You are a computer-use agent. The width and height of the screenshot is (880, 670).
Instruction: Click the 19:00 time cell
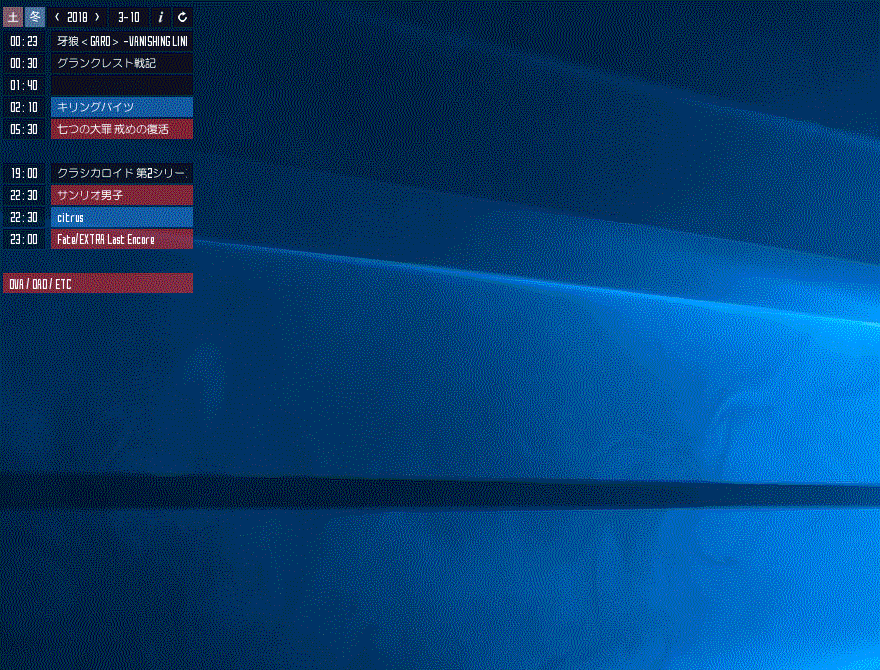coord(24,173)
